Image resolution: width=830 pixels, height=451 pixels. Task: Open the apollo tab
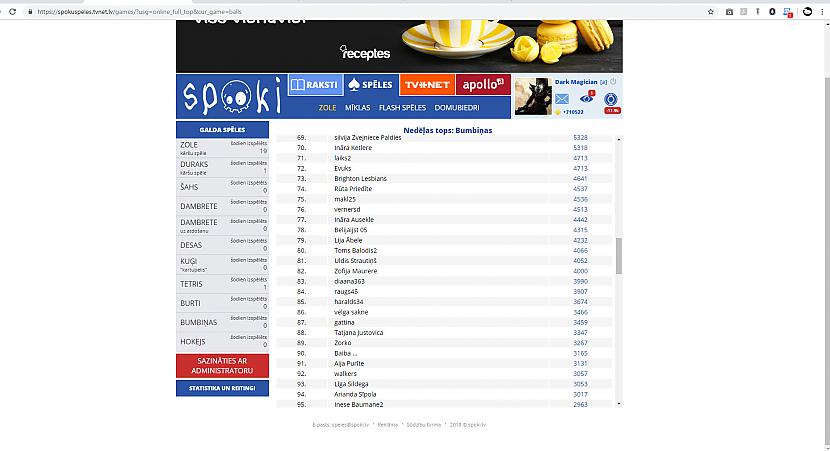[483, 85]
